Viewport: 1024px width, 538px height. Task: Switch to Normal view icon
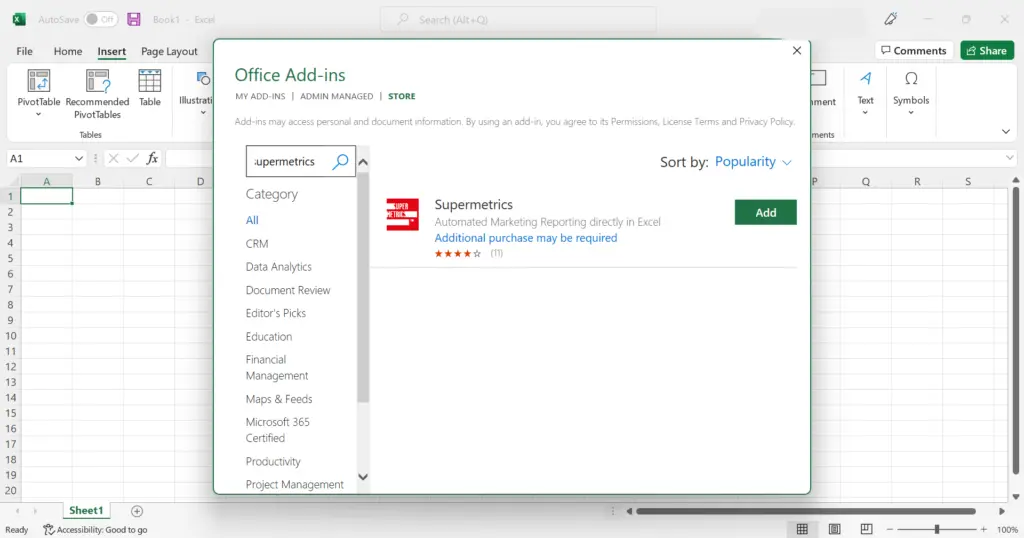[x=802, y=529]
